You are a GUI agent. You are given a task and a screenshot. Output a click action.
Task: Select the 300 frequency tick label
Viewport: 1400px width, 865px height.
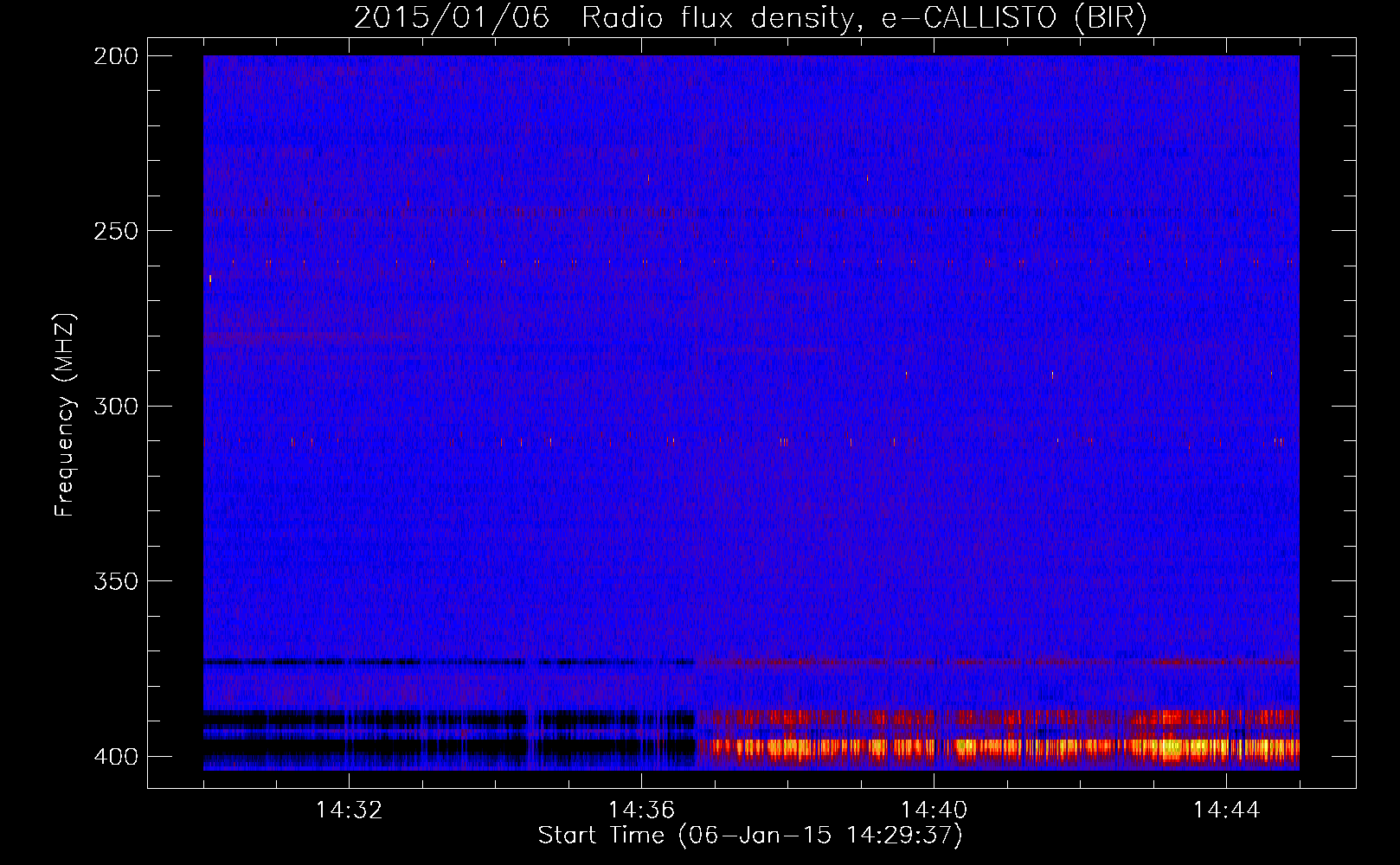point(116,406)
